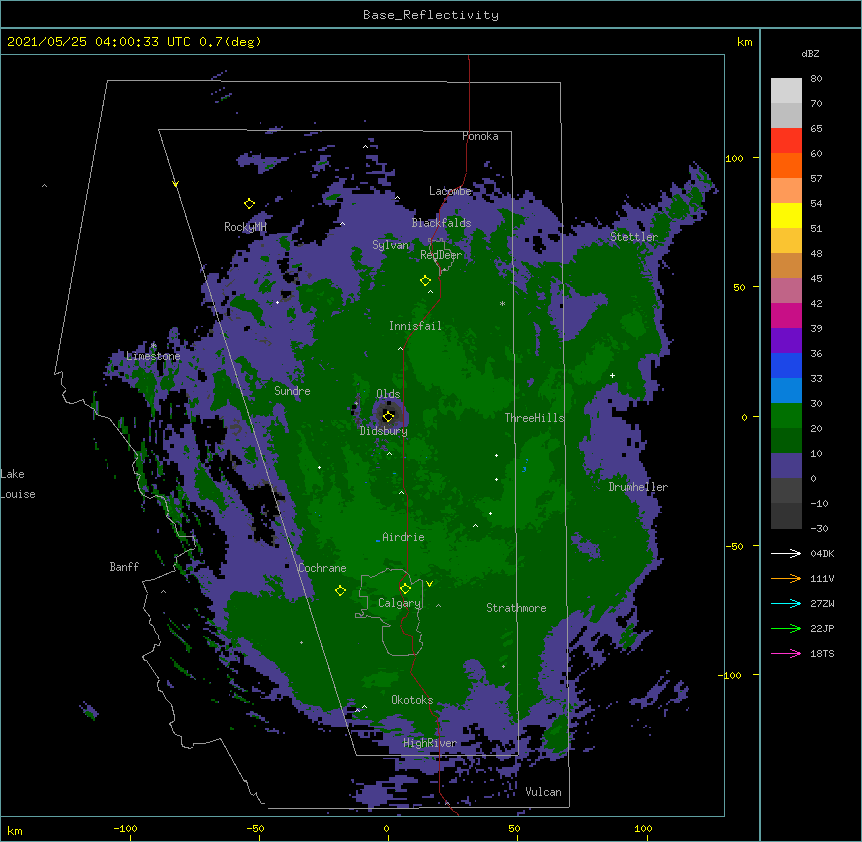Image resolution: width=862 pixels, height=842 pixels.
Task: Pick the red swatch between 65 and 60 dBZ
Action: (786, 141)
